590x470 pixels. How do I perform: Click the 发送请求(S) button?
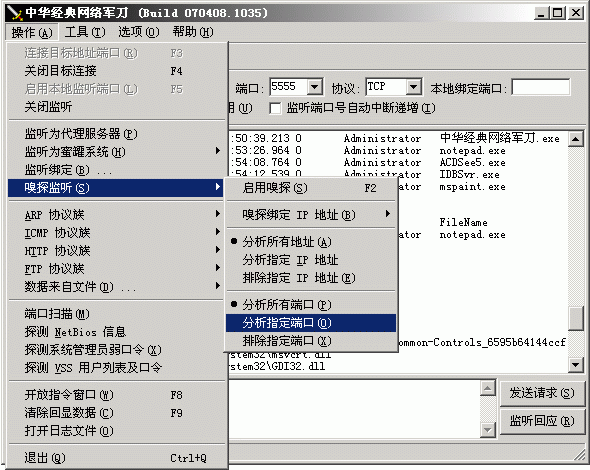point(542,393)
